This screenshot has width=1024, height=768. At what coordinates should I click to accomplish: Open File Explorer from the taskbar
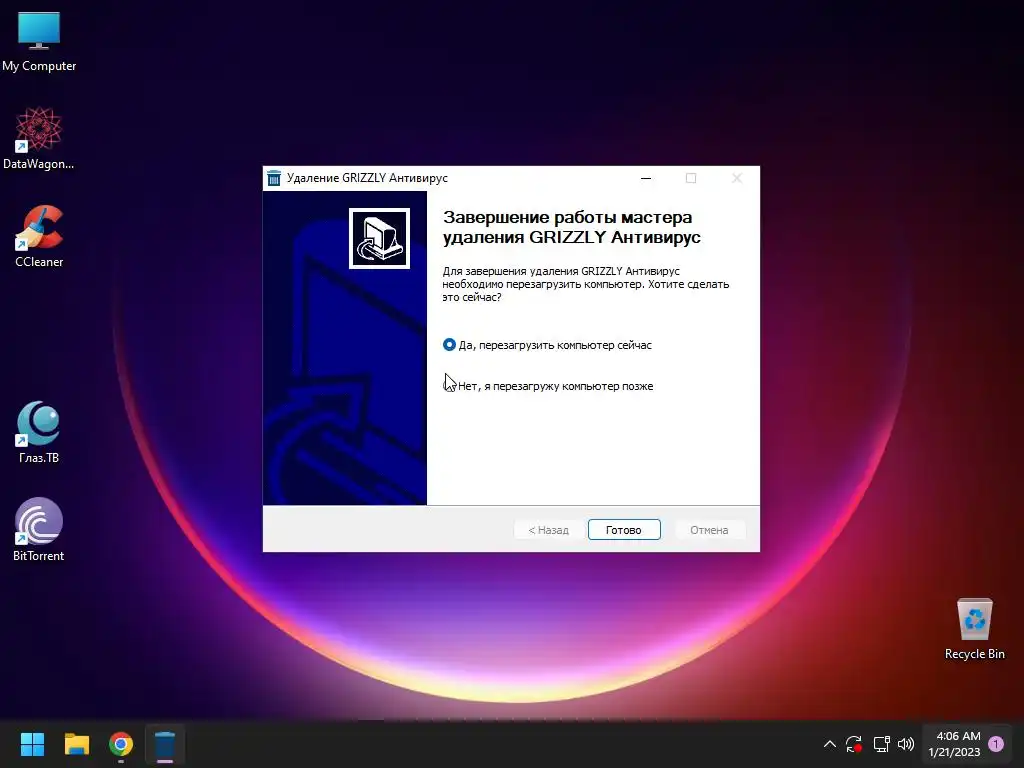click(x=76, y=744)
